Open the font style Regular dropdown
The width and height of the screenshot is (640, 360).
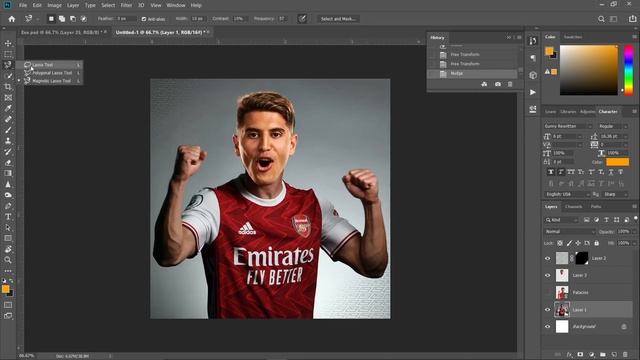pos(613,126)
